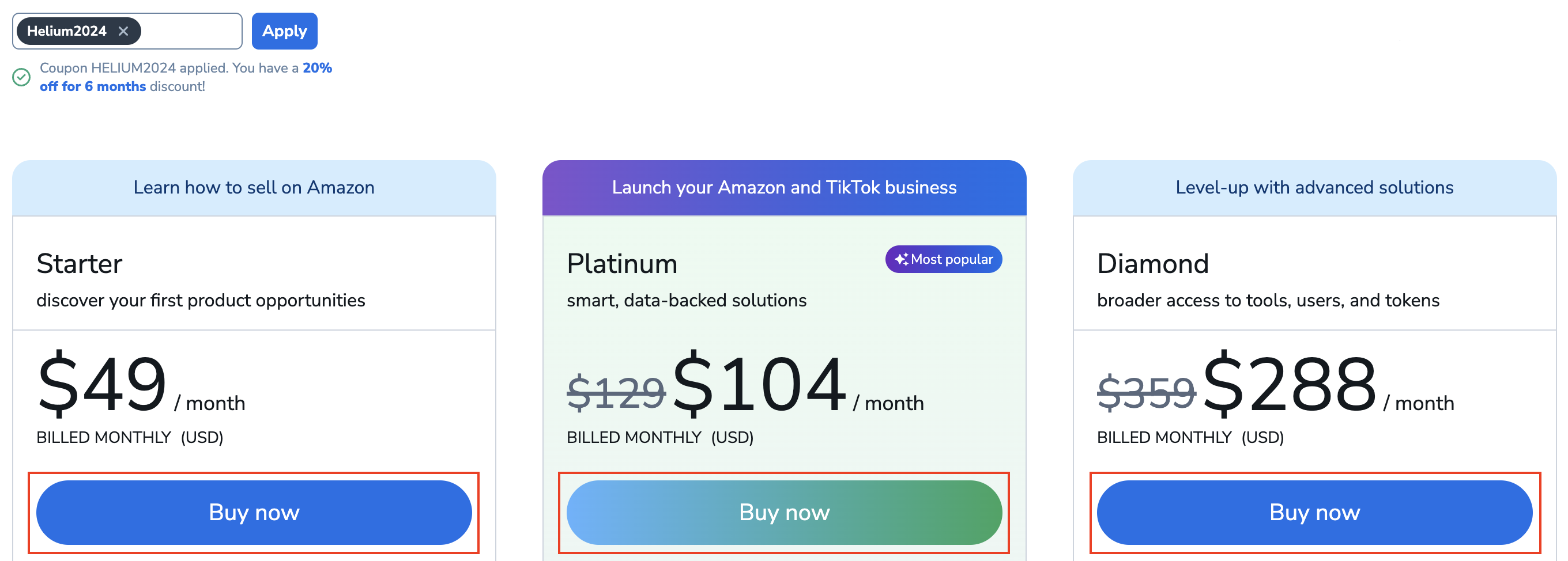Viewport: 1568px width, 561px height.
Task: Click the Starter $49 price
Action: tap(101, 385)
